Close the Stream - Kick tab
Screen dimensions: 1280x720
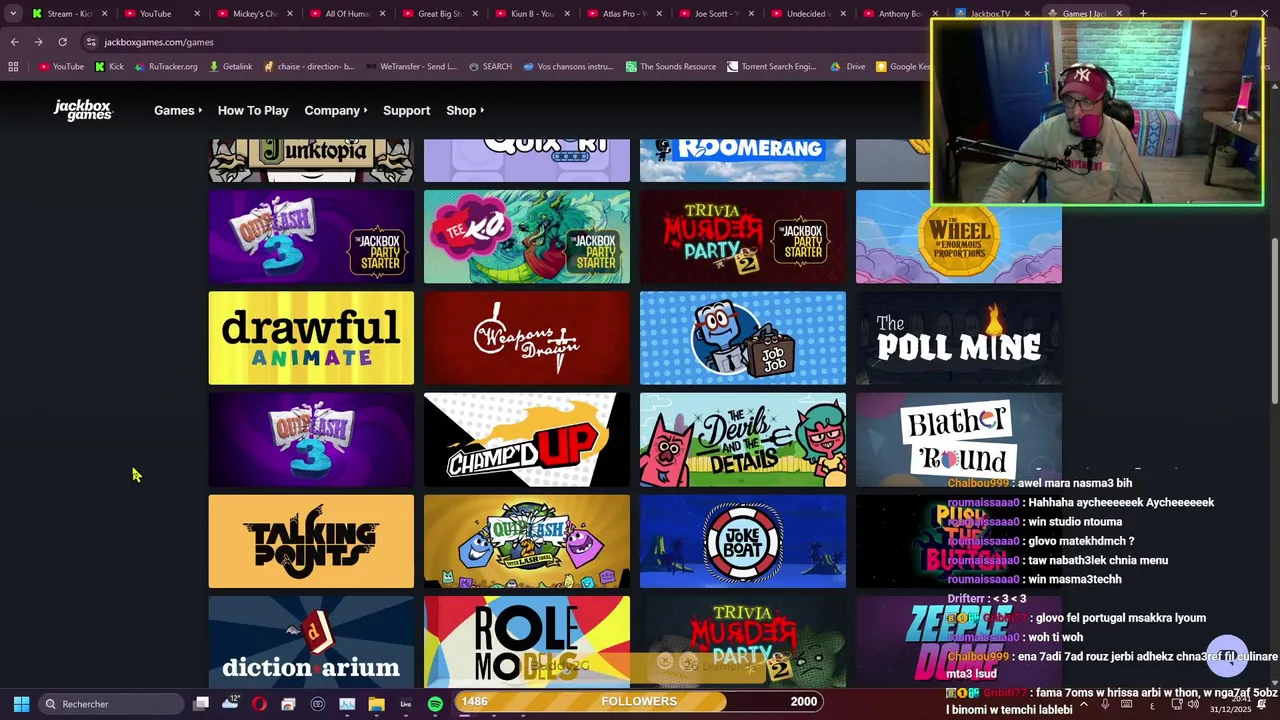pyautogui.click(x=104, y=14)
